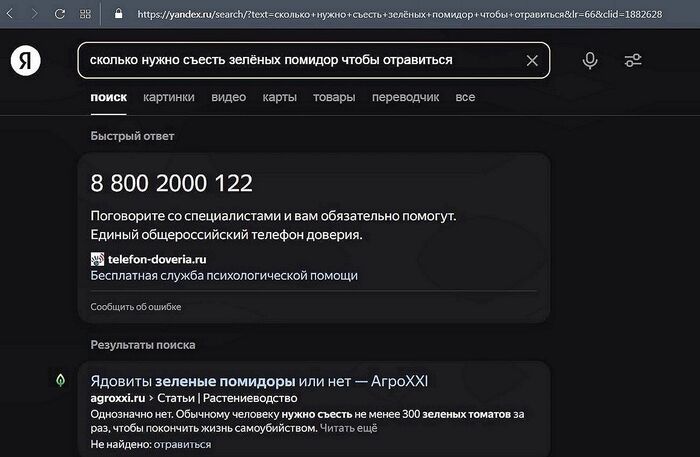
Task: Click the agroxxi.ru domain link
Action: point(118,398)
